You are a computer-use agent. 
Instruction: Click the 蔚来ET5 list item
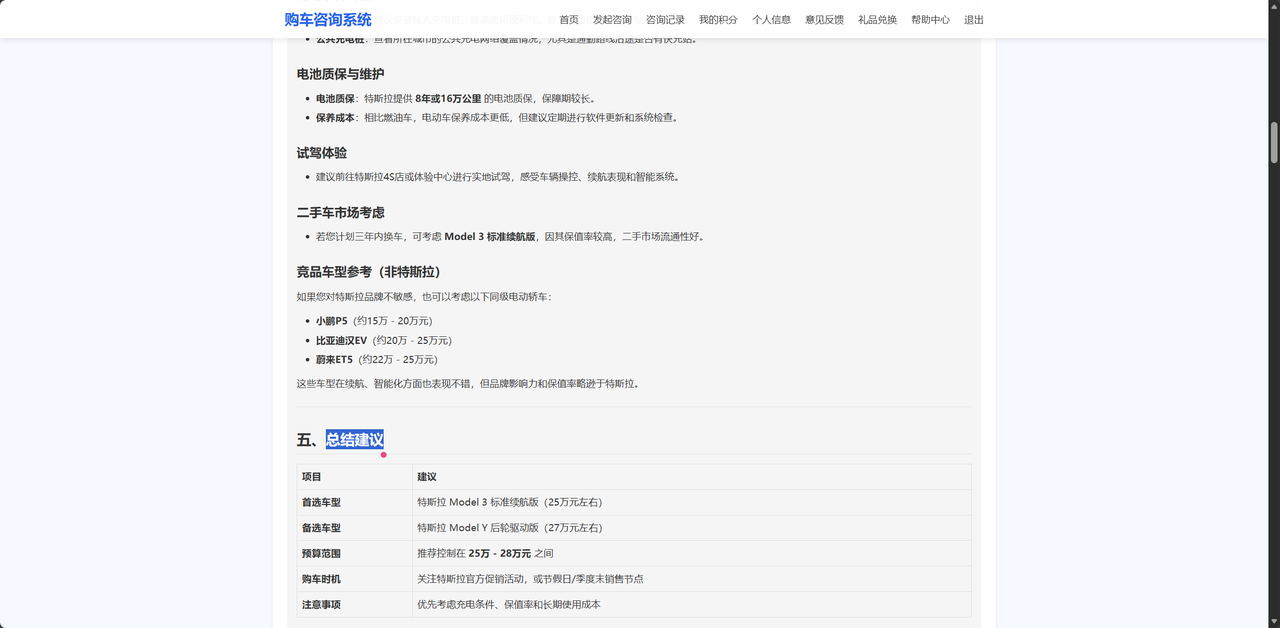point(377,359)
